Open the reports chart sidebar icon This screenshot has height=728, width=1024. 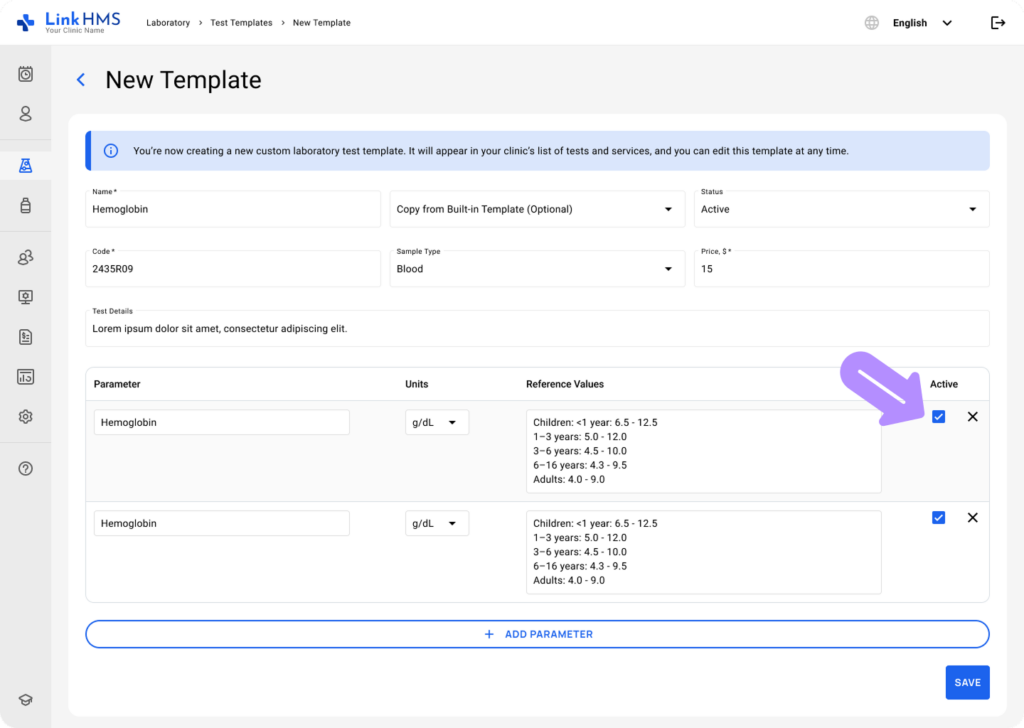click(25, 377)
